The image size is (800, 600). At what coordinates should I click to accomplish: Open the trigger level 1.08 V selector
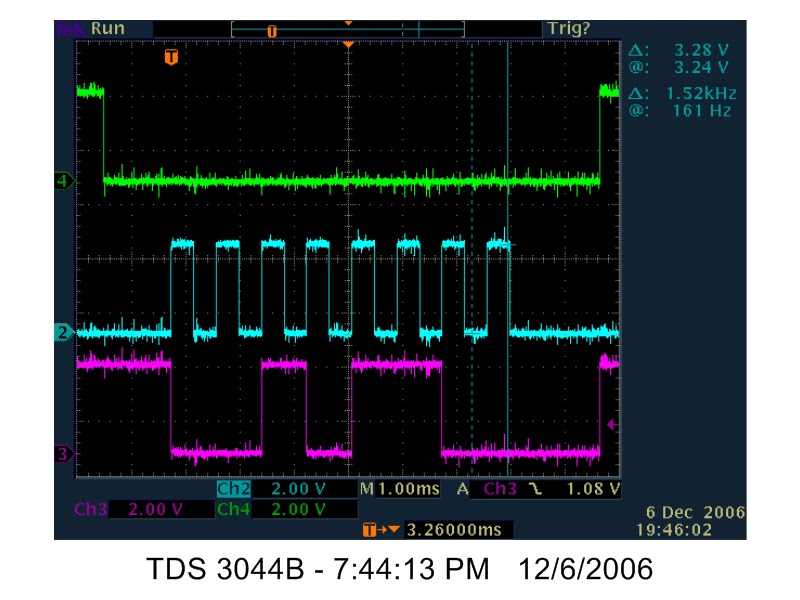coord(593,490)
